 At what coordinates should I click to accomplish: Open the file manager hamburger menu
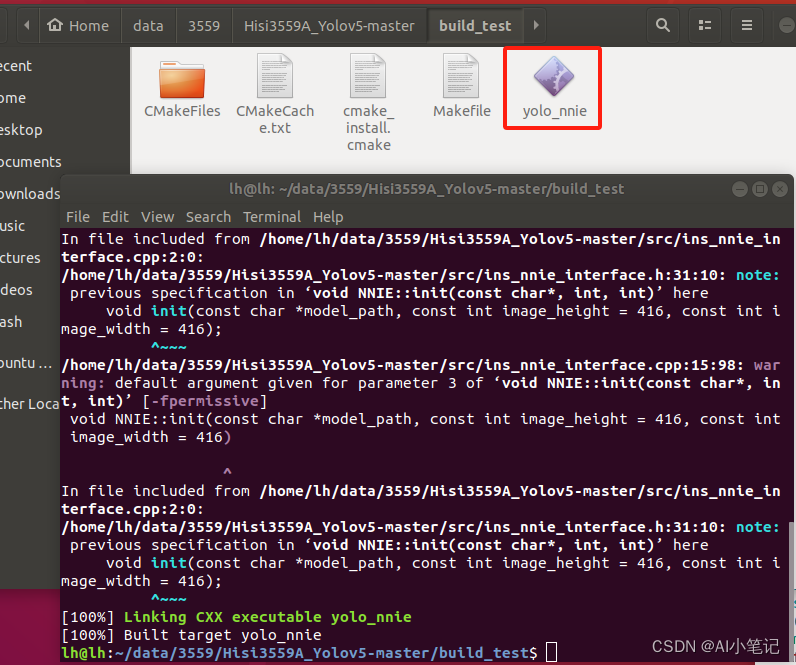(x=747, y=25)
